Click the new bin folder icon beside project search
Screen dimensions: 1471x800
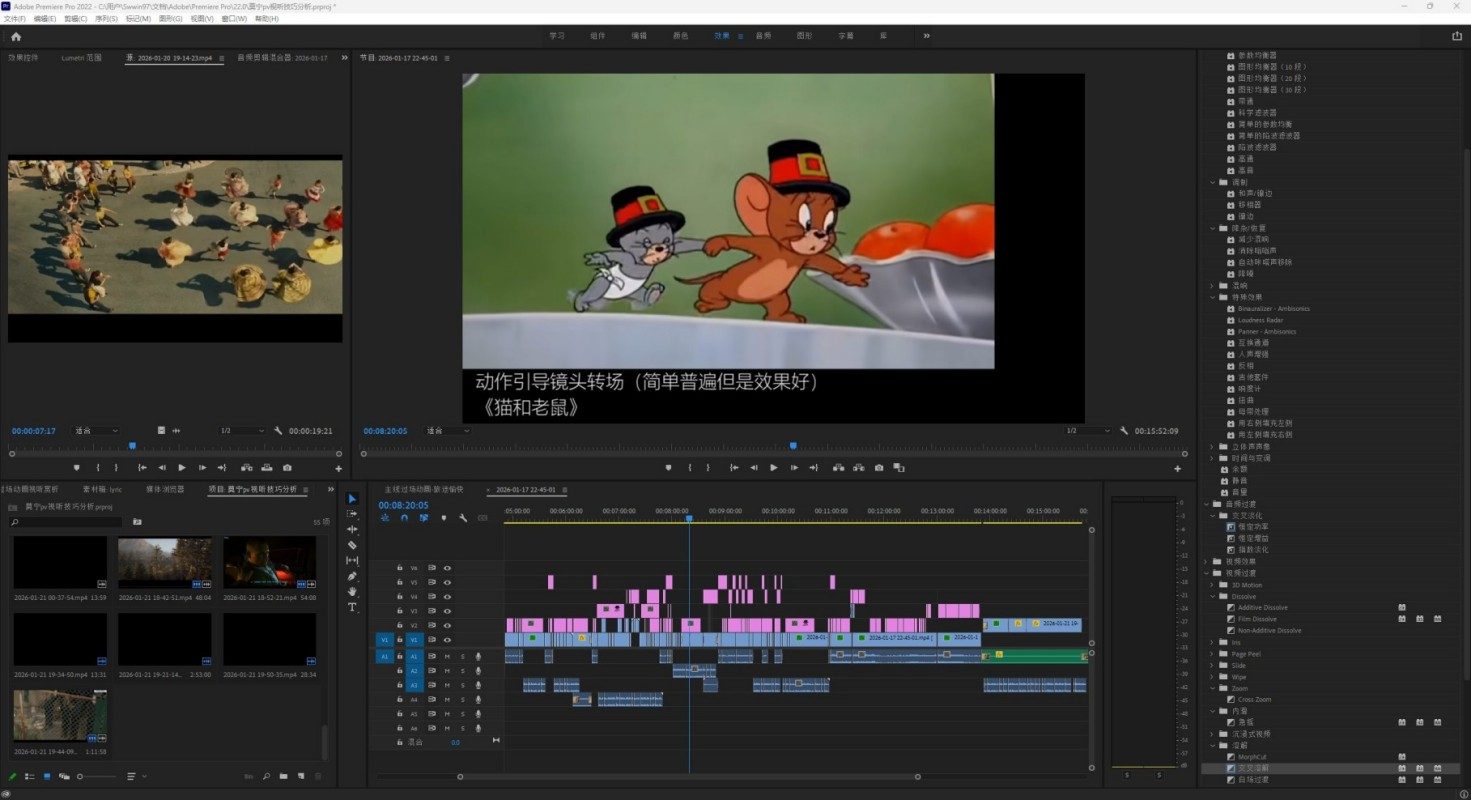pos(137,522)
